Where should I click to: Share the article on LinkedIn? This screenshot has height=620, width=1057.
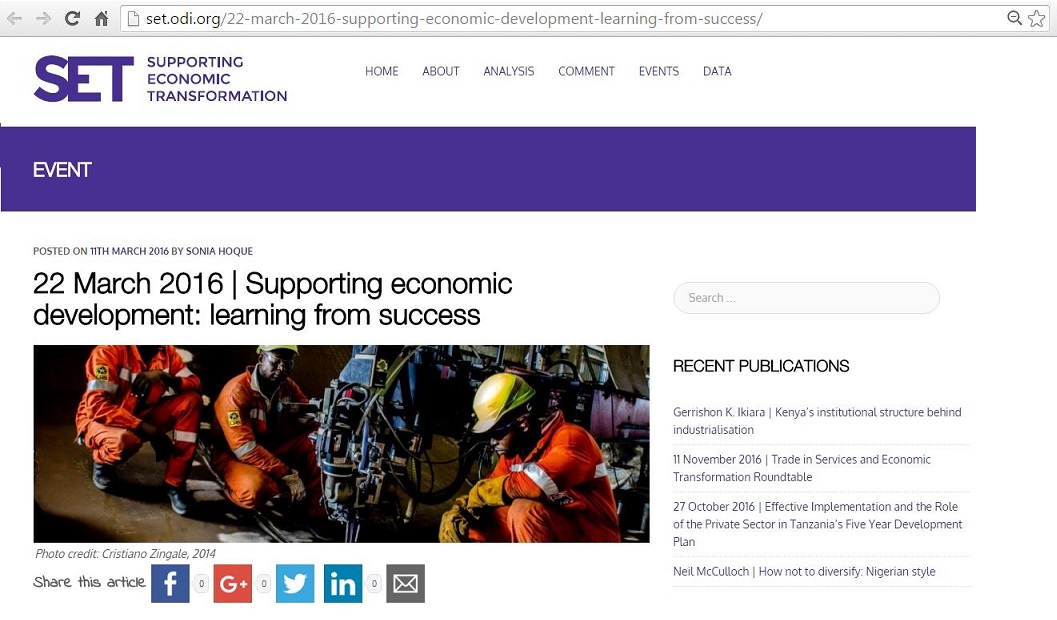pos(343,584)
